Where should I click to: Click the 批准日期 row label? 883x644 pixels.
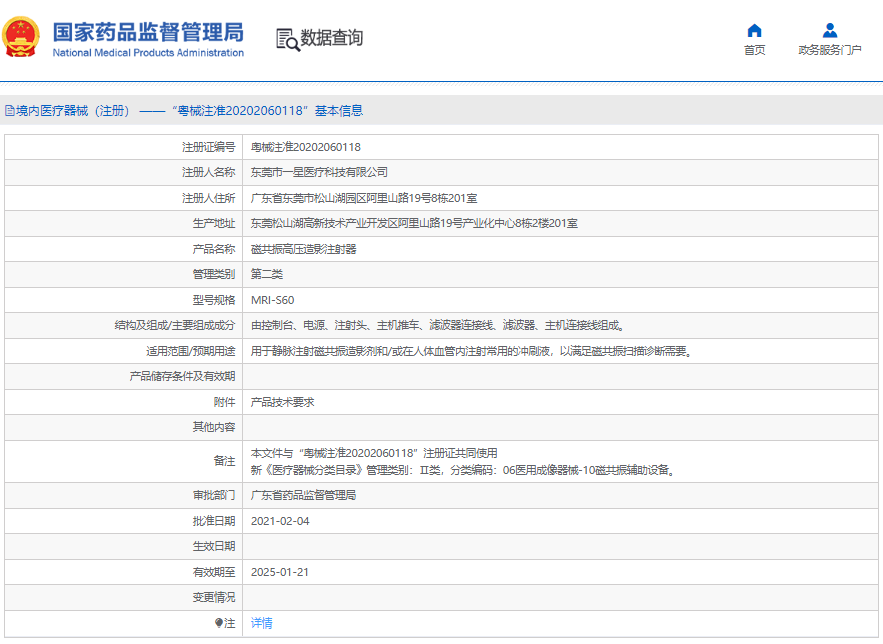pyautogui.click(x=214, y=521)
